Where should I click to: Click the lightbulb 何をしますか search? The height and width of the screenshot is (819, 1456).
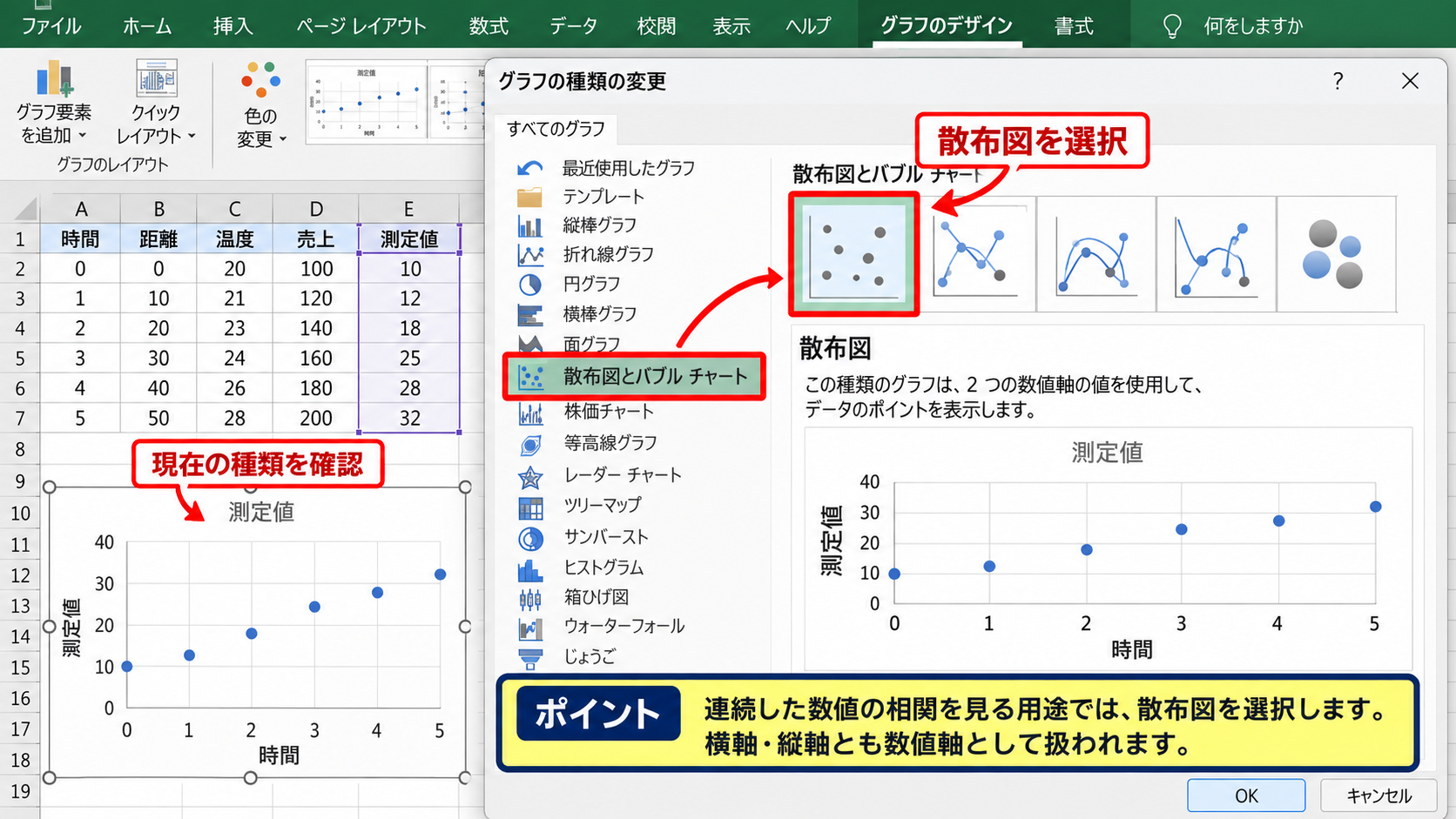coord(1233,26)
